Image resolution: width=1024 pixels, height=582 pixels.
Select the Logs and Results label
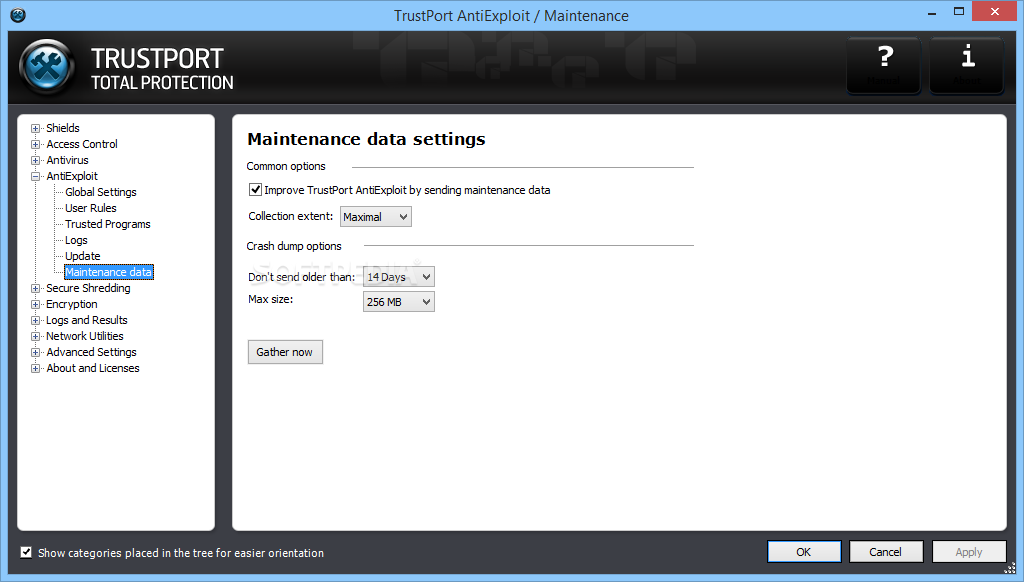click(86, 320)
